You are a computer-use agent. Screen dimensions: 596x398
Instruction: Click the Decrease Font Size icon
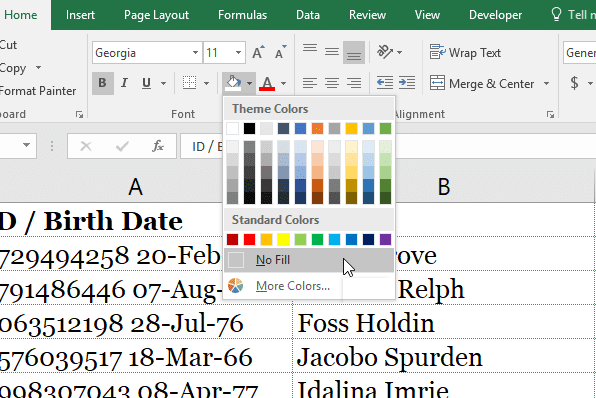point(281,52)
